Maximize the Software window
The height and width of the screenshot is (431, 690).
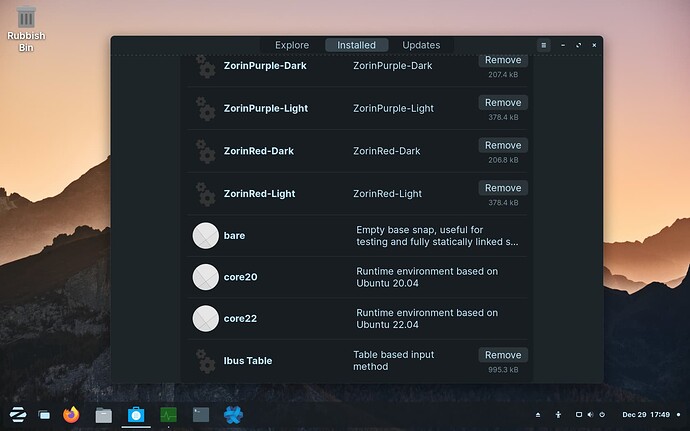point(578,45)
